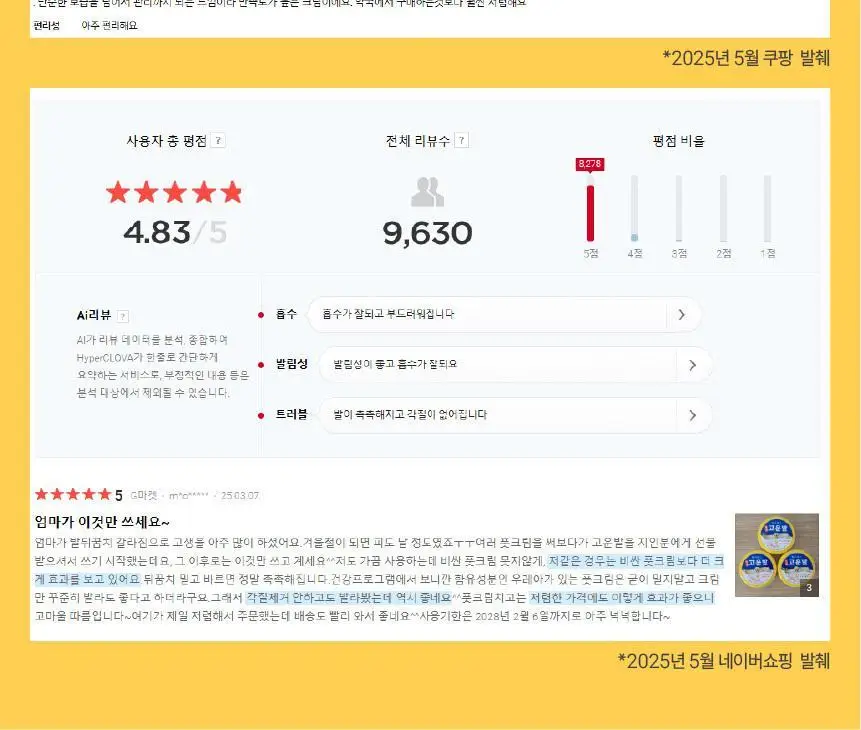Open the help icon next to AI리뷰
The height and width of the screenshot is (730, 861).
(123, 316)
